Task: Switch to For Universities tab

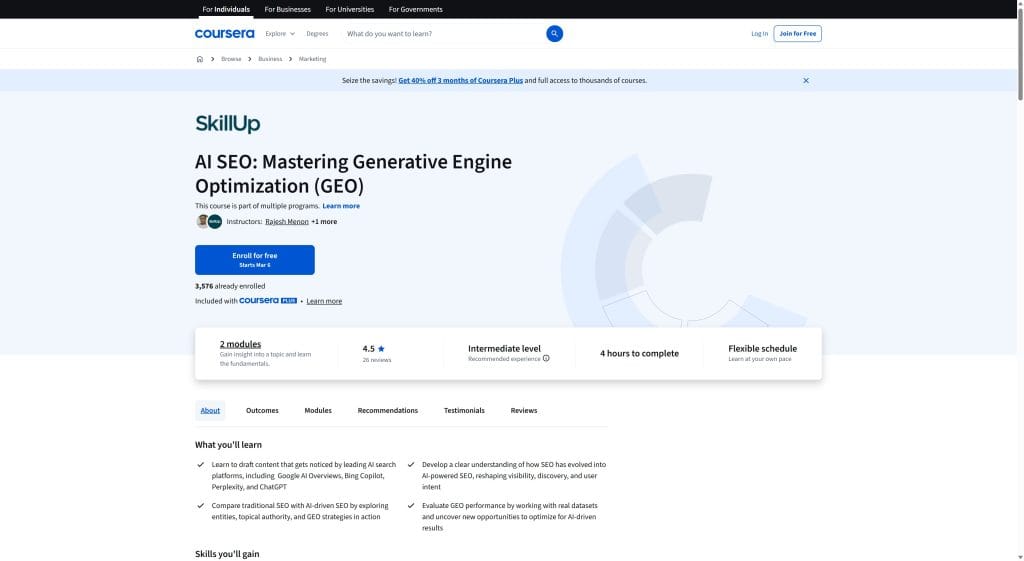Action: (349, 9)
